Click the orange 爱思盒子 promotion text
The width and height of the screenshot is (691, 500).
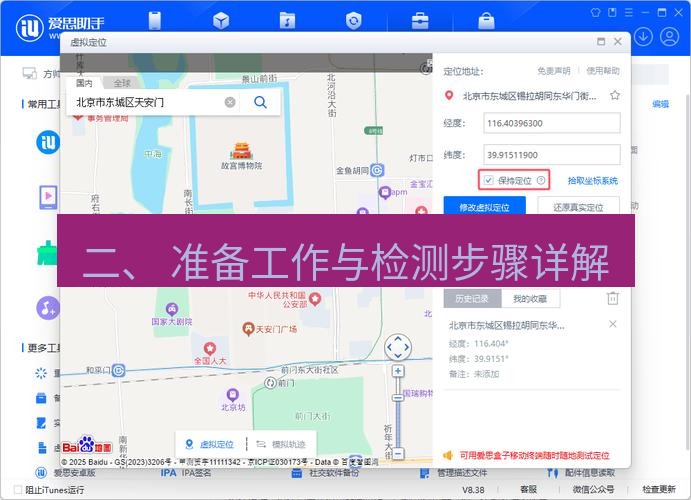[x=534, y=455]
